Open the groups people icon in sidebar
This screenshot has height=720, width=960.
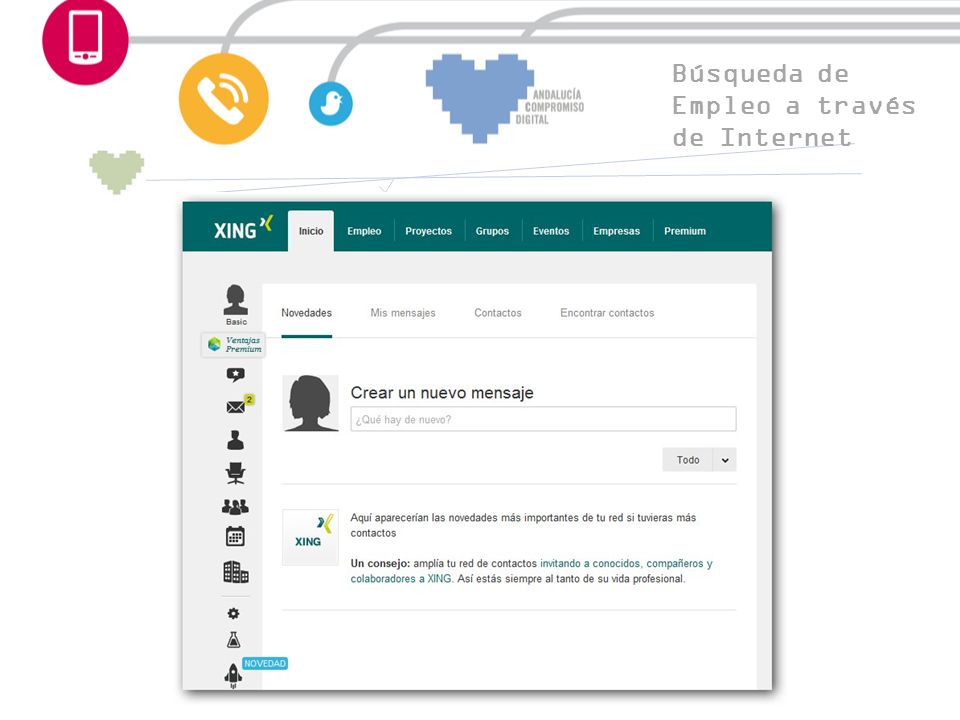(235, 506)
